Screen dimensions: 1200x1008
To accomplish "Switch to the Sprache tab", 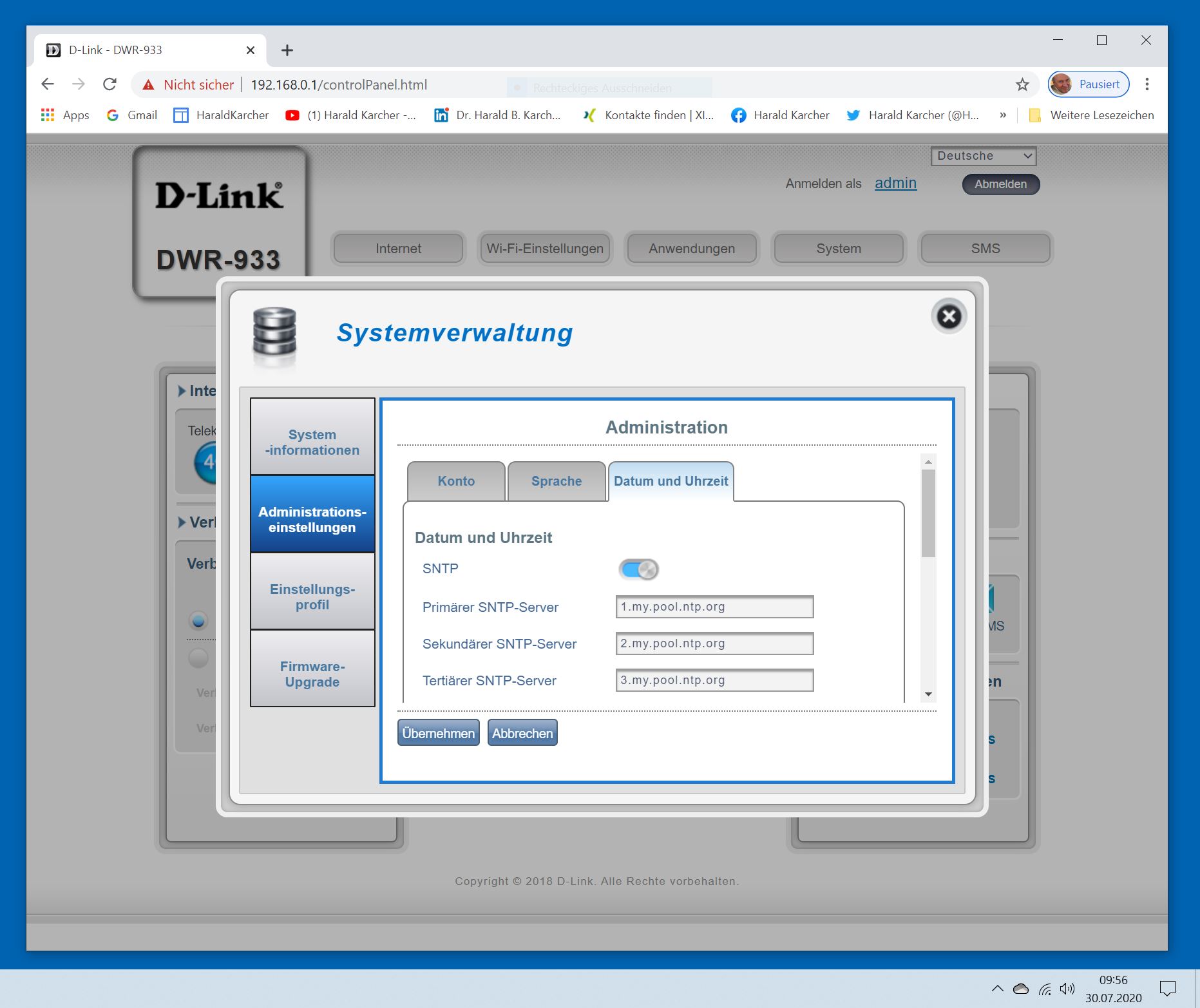I will click(x=557, y=481).
